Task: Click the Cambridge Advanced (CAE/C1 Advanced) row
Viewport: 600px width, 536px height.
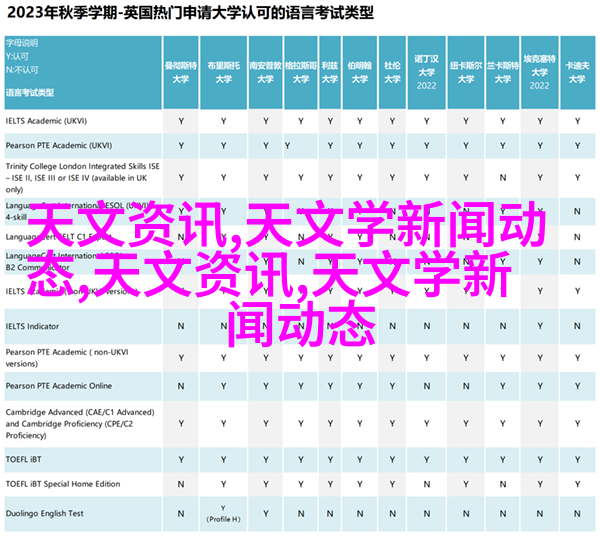Action: click(x=79, y=417)
